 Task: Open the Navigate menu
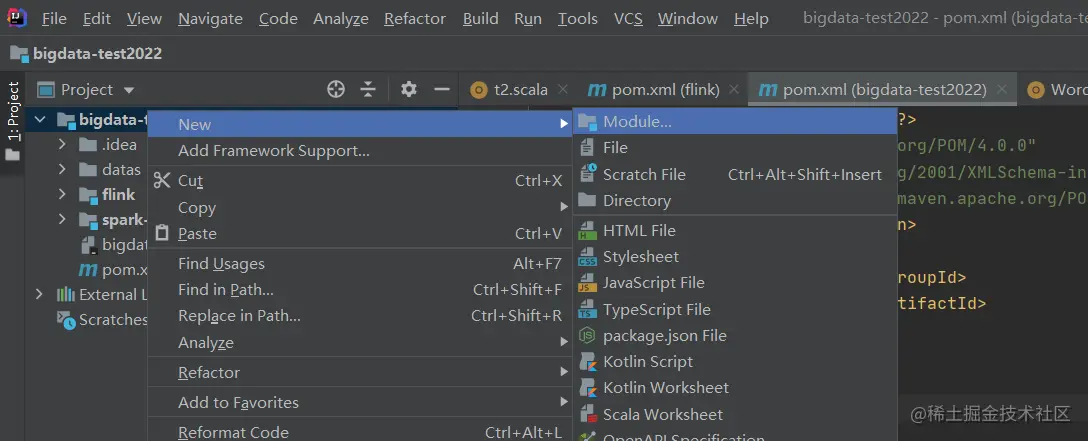(211, 19)
